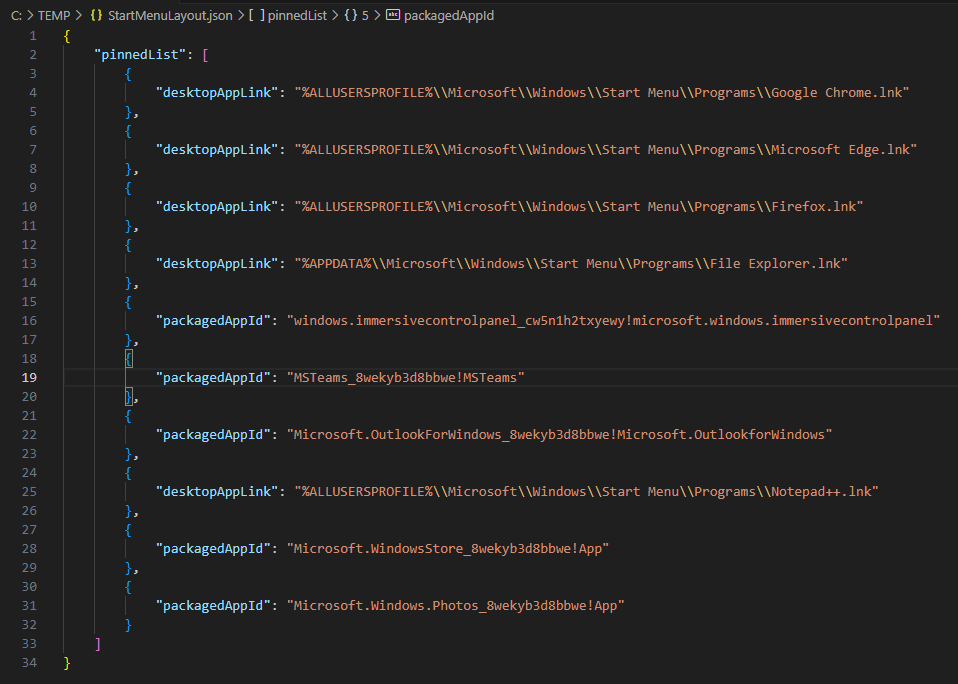
Task: Click the array icon beside pinnedList breadcrumb
Action: pos(257,16)
